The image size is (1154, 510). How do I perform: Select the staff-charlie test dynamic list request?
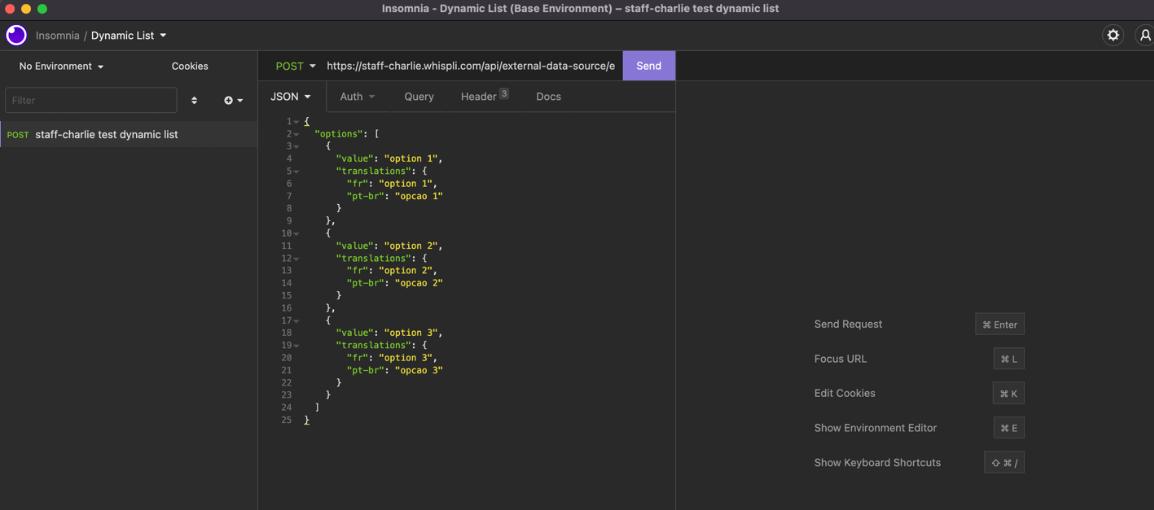[129, 135]
